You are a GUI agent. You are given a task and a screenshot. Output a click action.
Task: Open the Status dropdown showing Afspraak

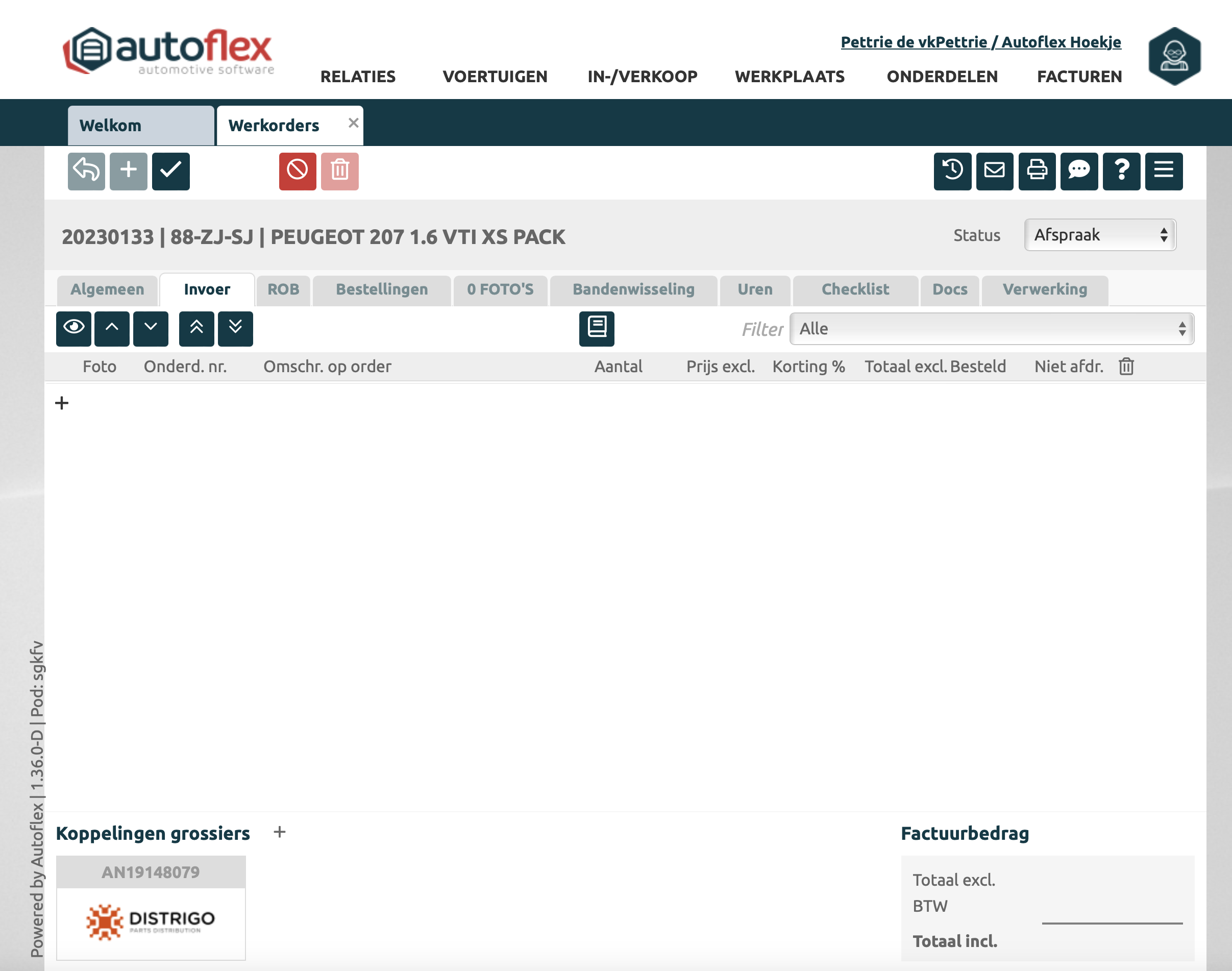click(1100, 235)
